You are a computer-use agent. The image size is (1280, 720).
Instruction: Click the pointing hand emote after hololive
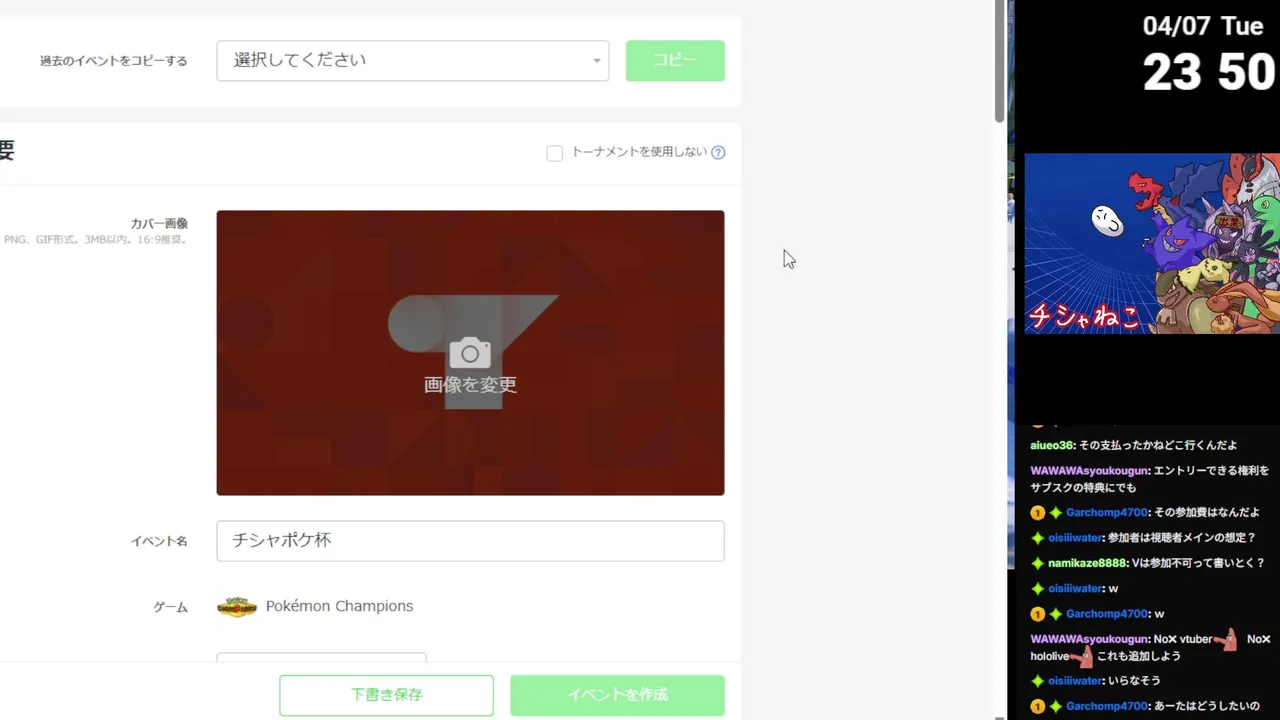[x=1080, y=657]
